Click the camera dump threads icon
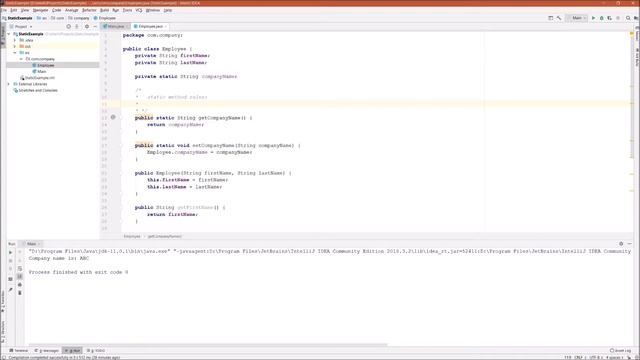 (11, 279)
